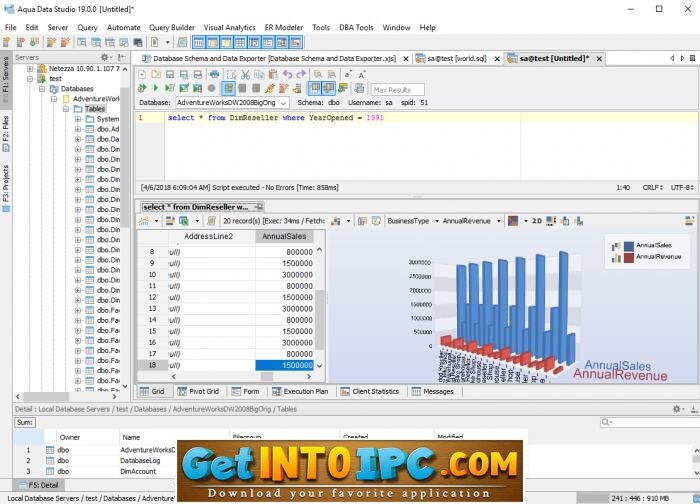Screen dimensions: 700x504
Task: Select the highlighted 1500000 cell in row 18
Action: coord(284,365)
